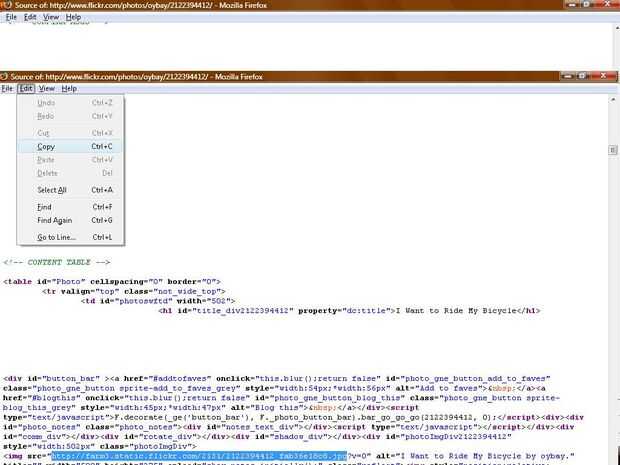
Task: Click the front window vertical scrollbar thumb
Action: (613, 150)
